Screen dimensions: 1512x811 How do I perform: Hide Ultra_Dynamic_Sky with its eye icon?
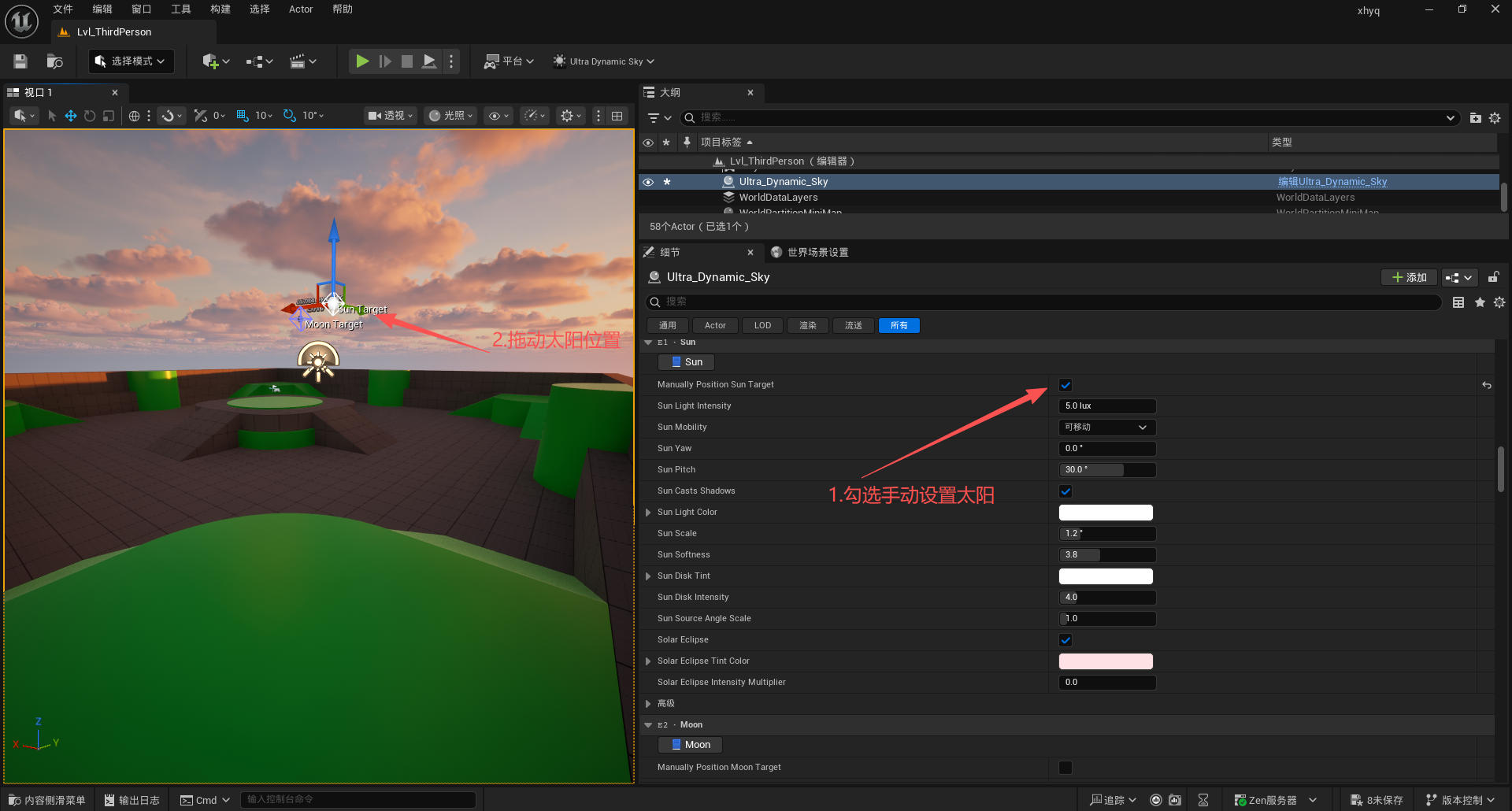pyautogui.click(x=648, y=182)
